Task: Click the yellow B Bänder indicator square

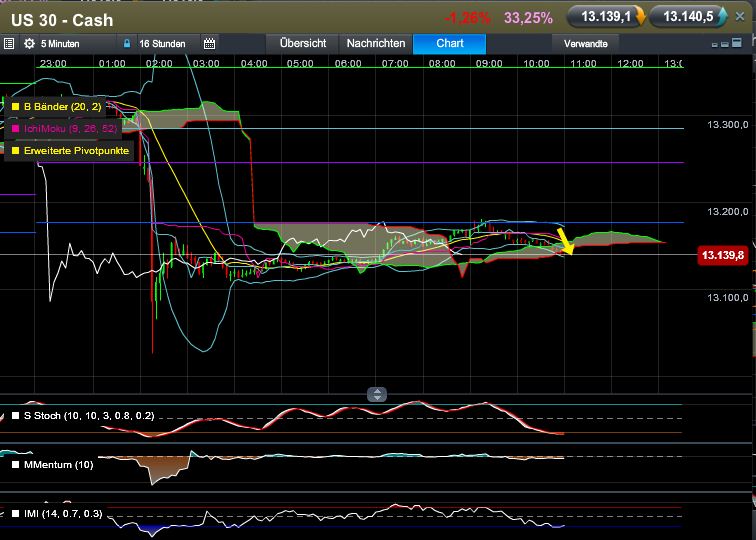Action: point(15,105)
